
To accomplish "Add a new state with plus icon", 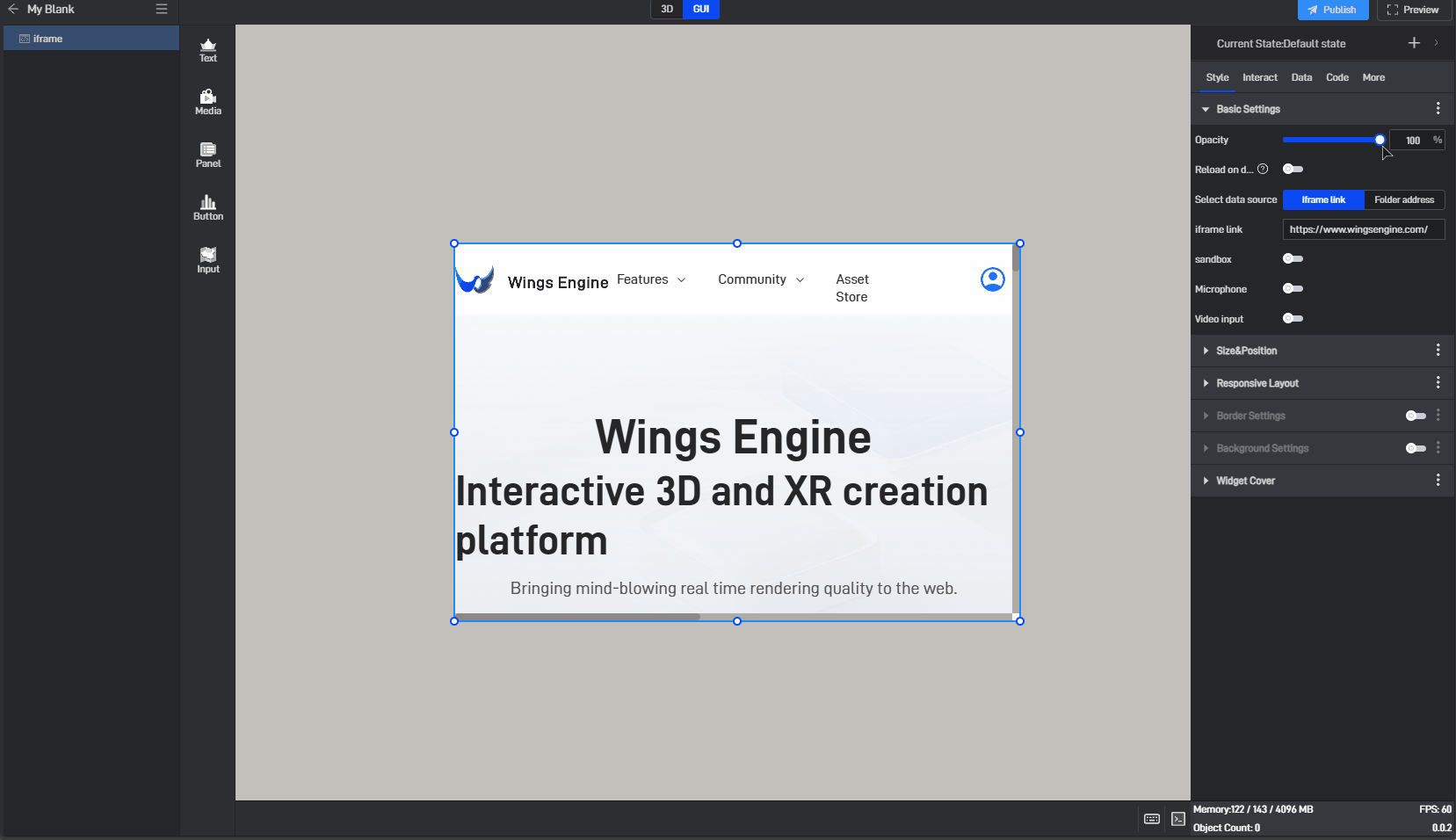I will tap(1414, 43).
